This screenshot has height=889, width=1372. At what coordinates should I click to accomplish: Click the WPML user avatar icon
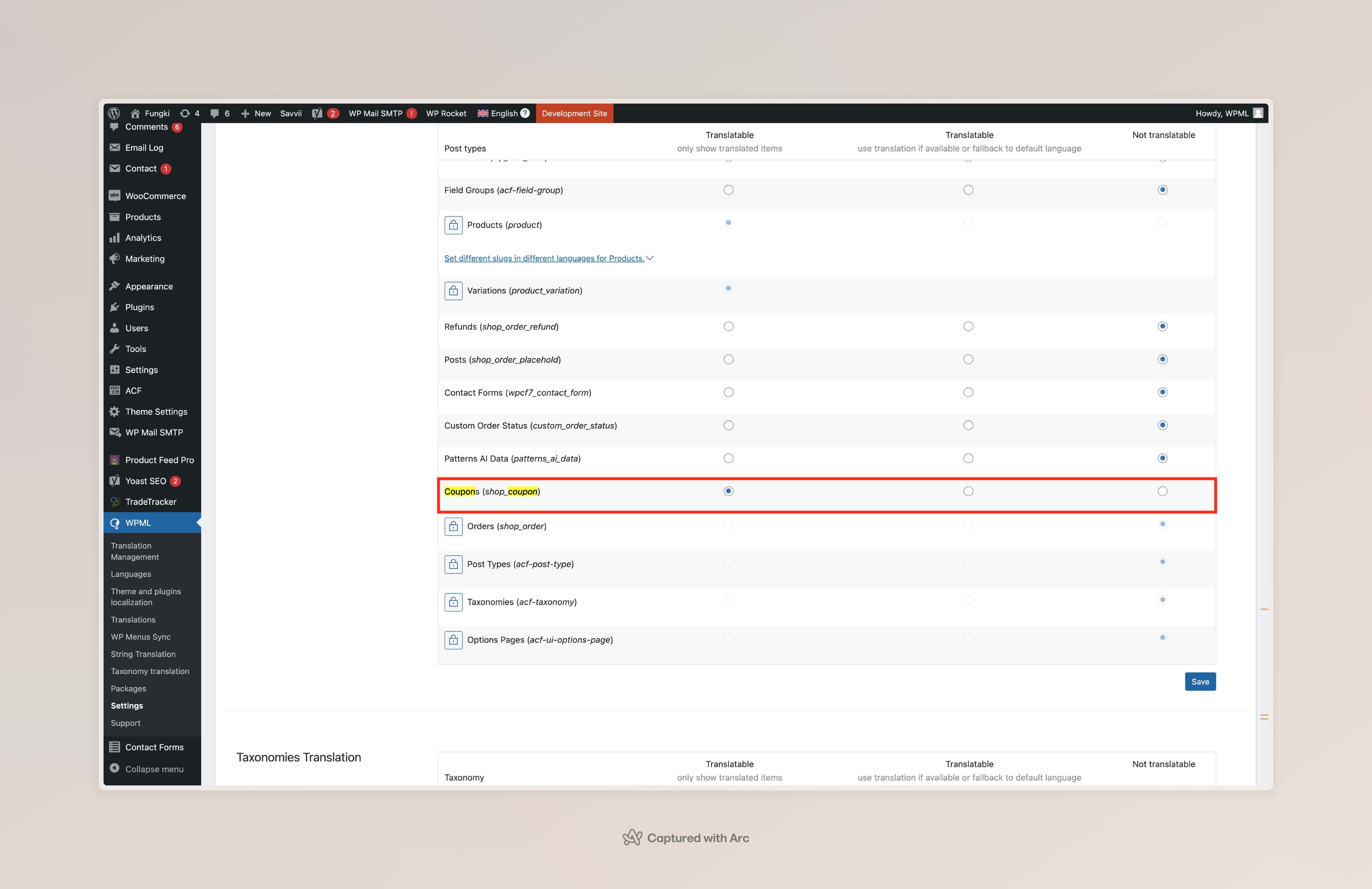[x=1258, y=113]
